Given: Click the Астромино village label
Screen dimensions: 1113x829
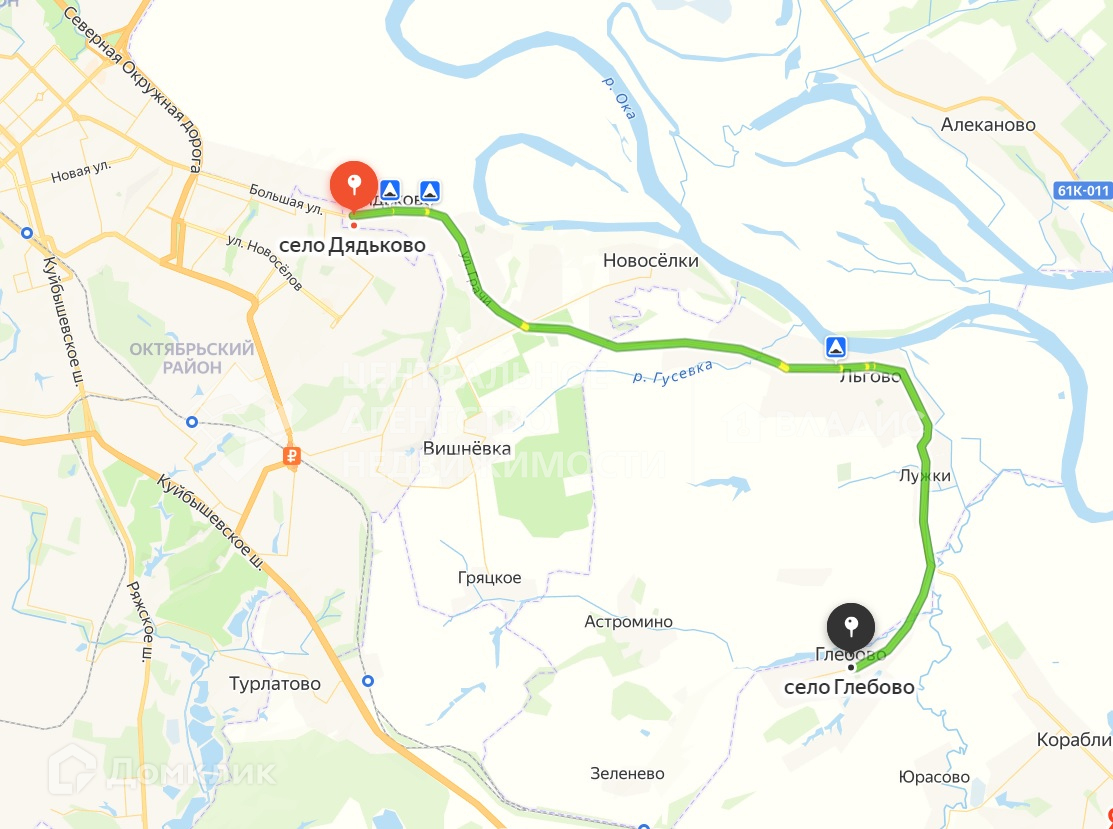Looking at the screenshot, I should (x=628, y=622).
